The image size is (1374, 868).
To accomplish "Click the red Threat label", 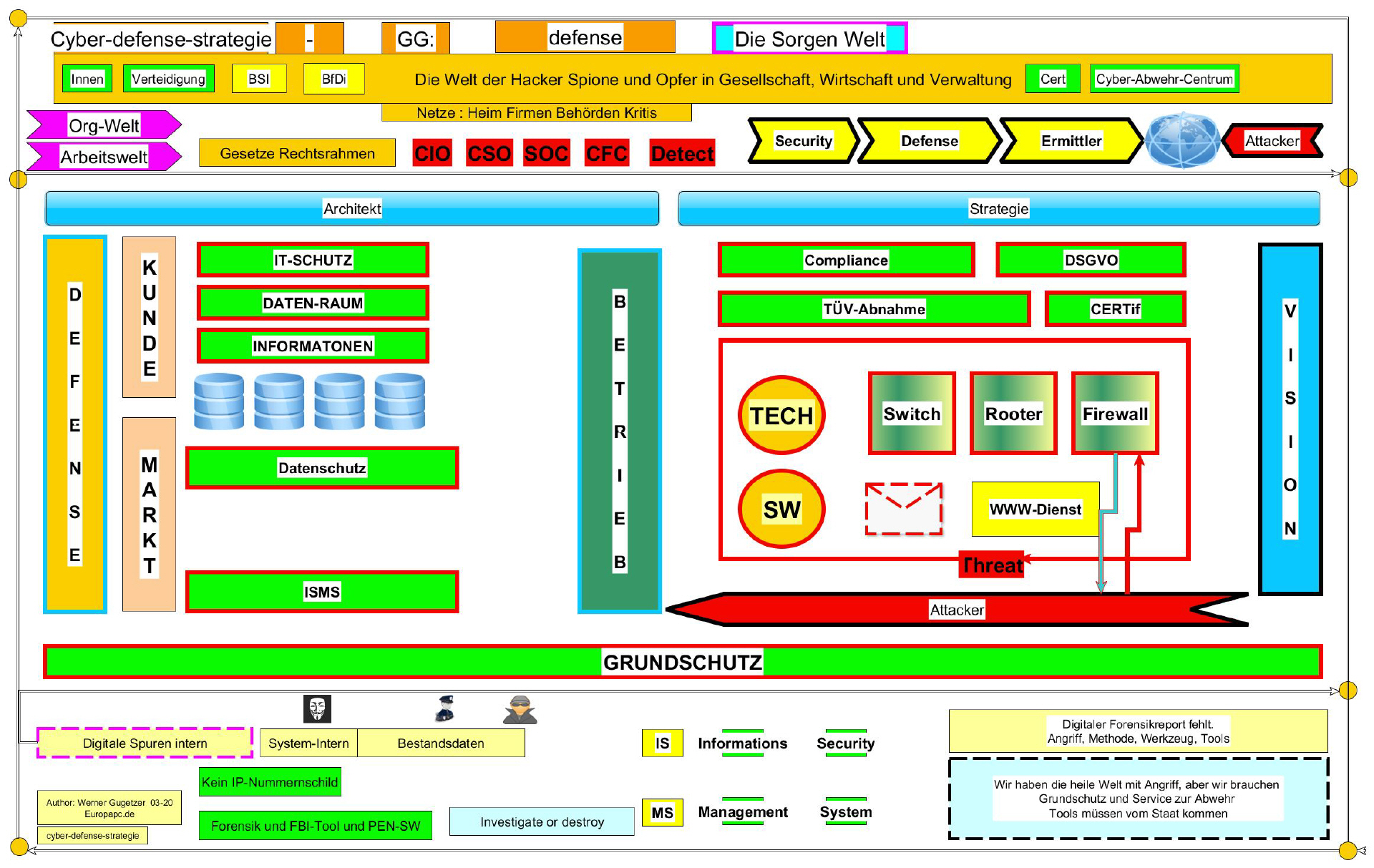I will (992, 565).
